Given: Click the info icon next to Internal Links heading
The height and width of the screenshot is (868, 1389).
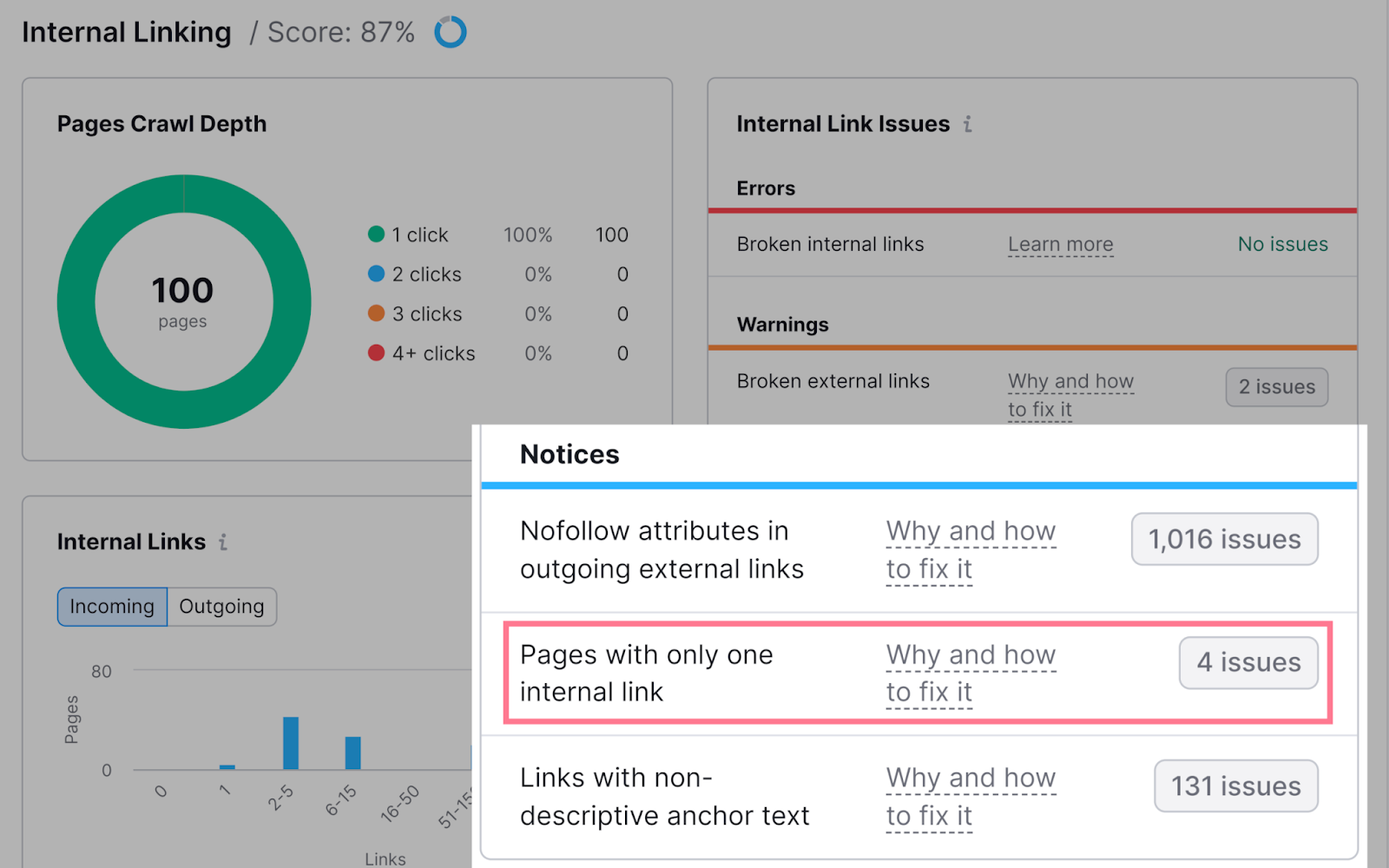Looking at the screenshot, I should [222, 542].
